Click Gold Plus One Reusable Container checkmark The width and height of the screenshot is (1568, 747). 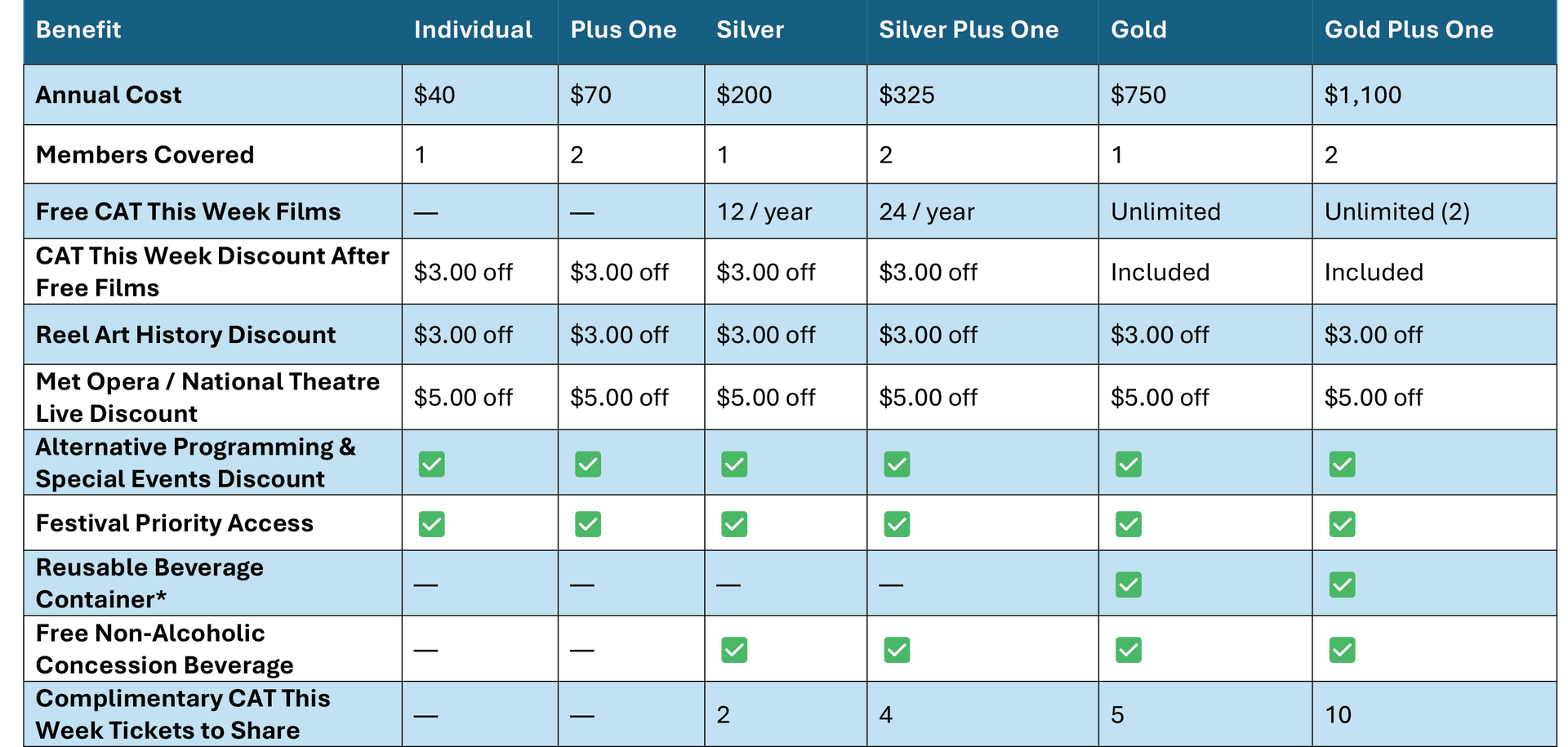click(1342, 585)
